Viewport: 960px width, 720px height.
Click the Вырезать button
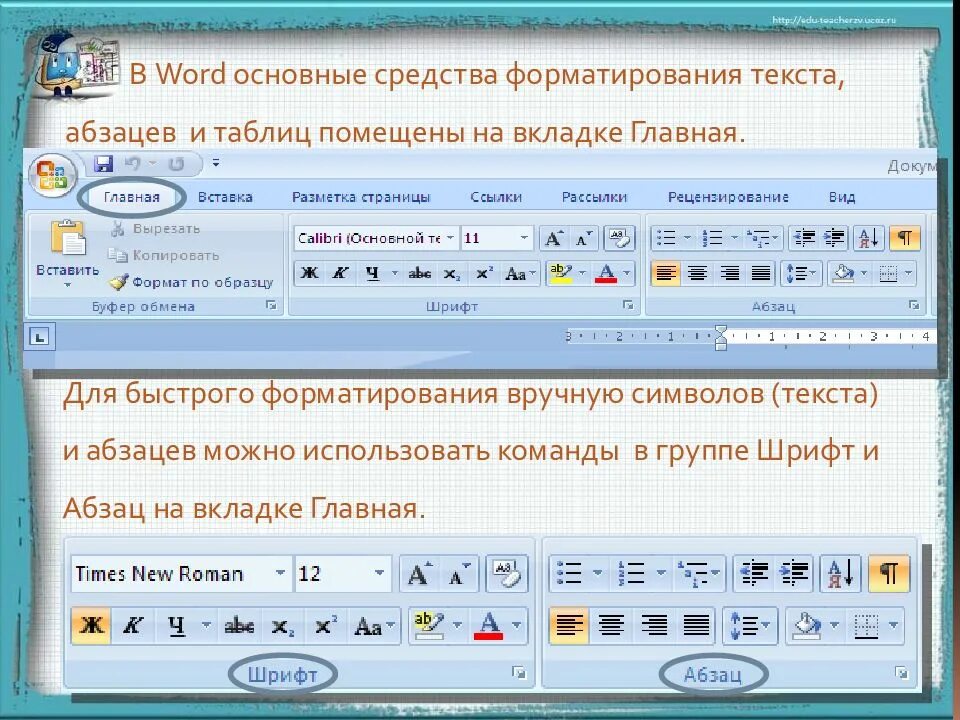[x=155, y=229]
